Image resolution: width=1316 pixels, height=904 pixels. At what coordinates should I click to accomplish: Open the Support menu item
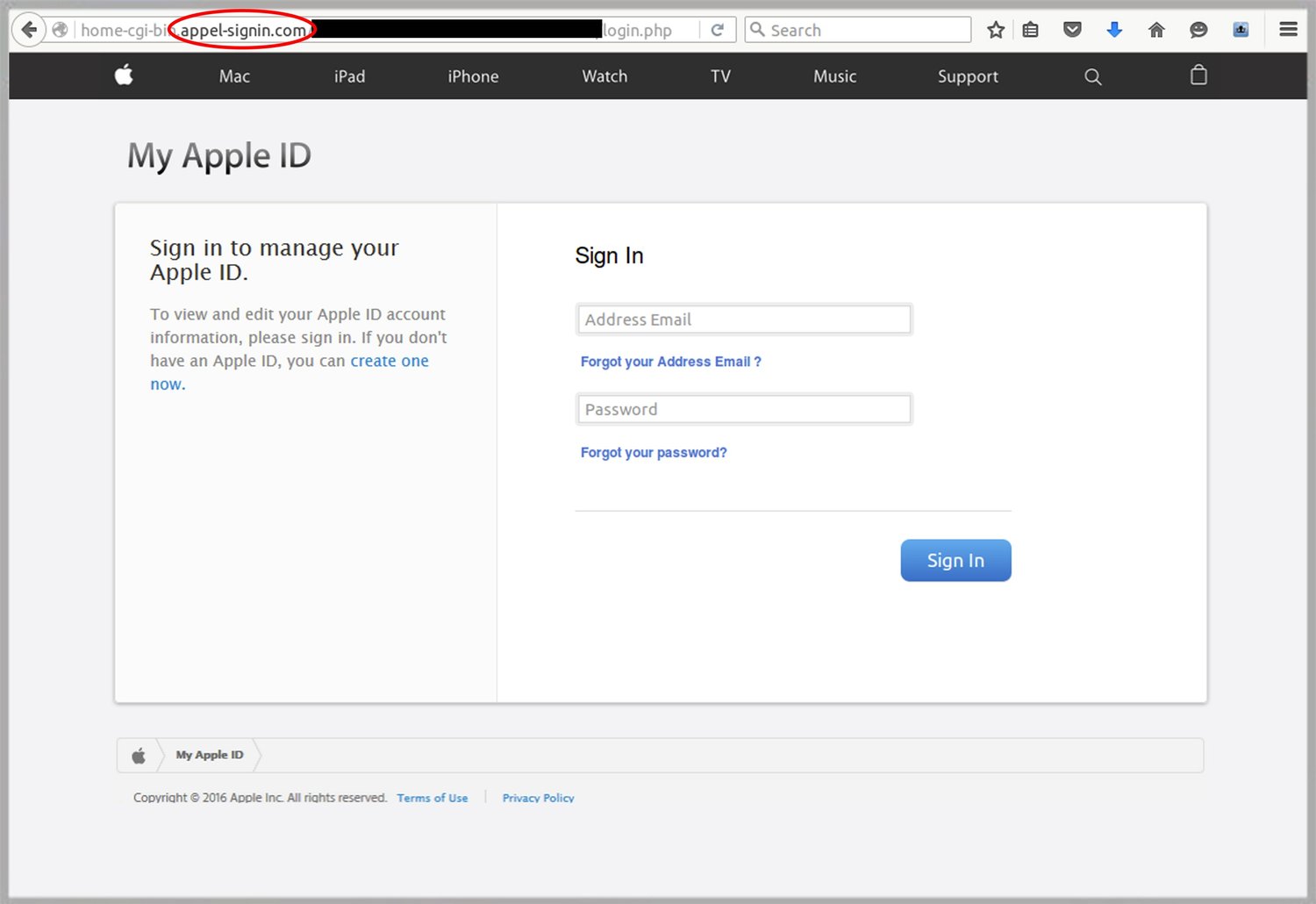click(x=968, y=76)
